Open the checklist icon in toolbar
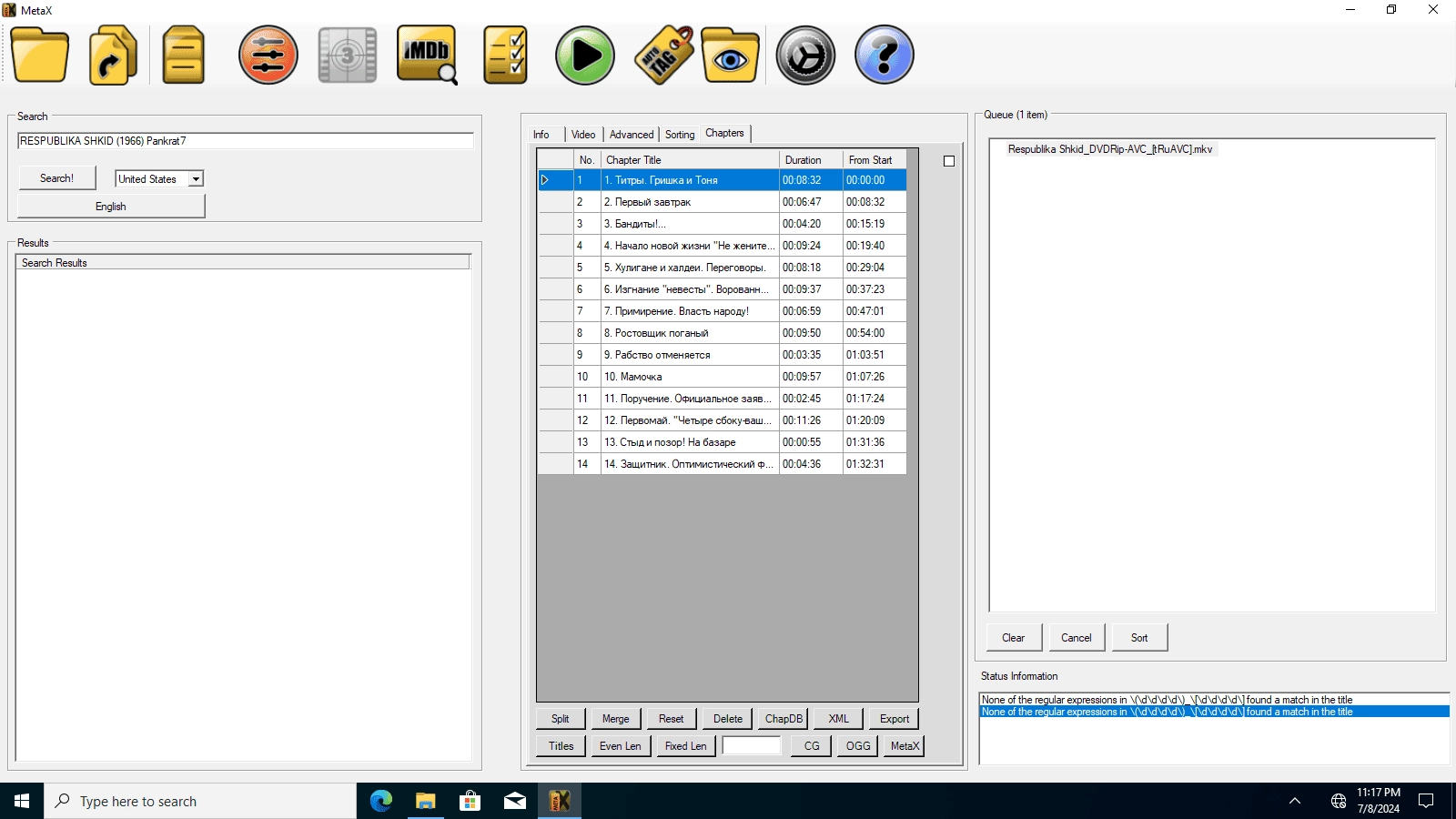This screenshot has height=819, width=1456. [x=506, y=56]
